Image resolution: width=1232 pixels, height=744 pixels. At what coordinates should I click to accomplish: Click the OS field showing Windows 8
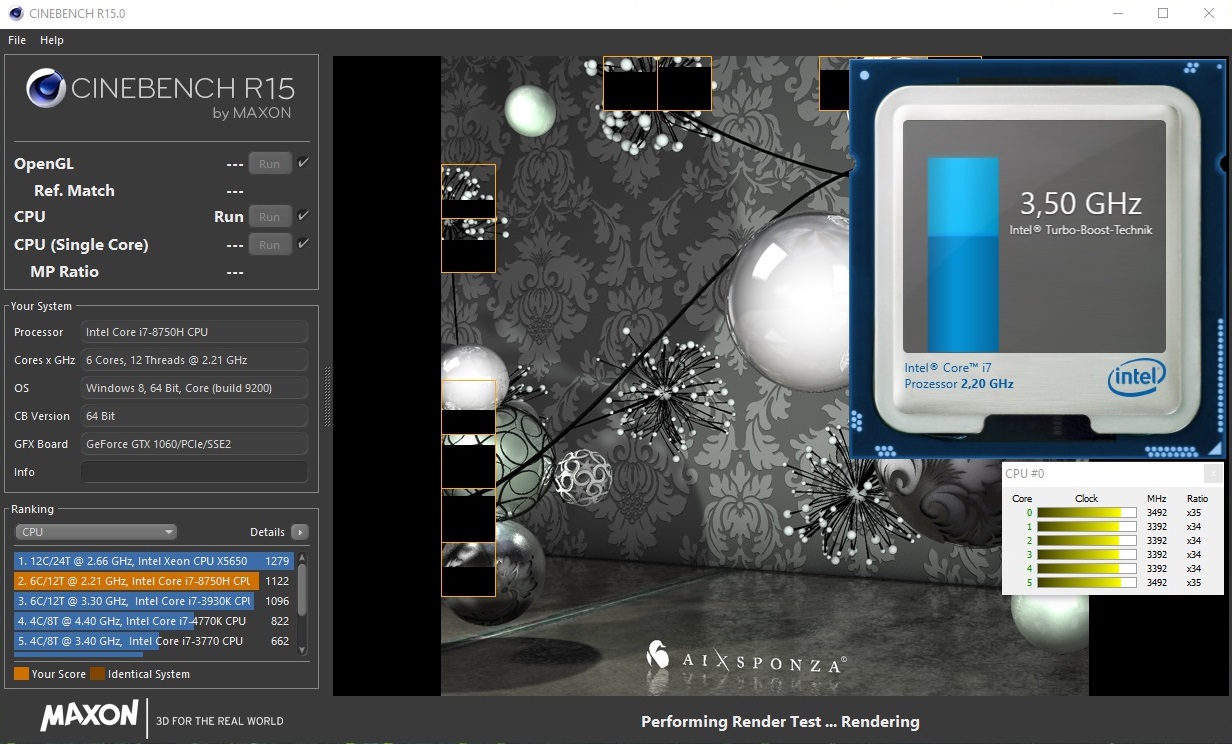coord(194,388)
